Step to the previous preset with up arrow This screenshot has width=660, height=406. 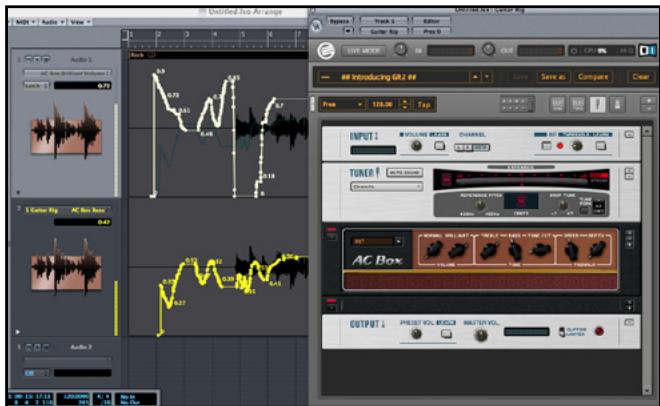point(475,77)
